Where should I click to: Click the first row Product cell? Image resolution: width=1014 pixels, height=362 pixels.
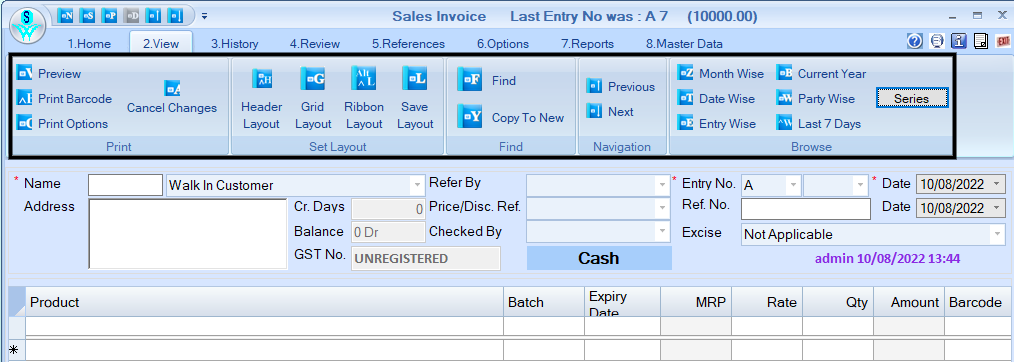pos(264,326)
